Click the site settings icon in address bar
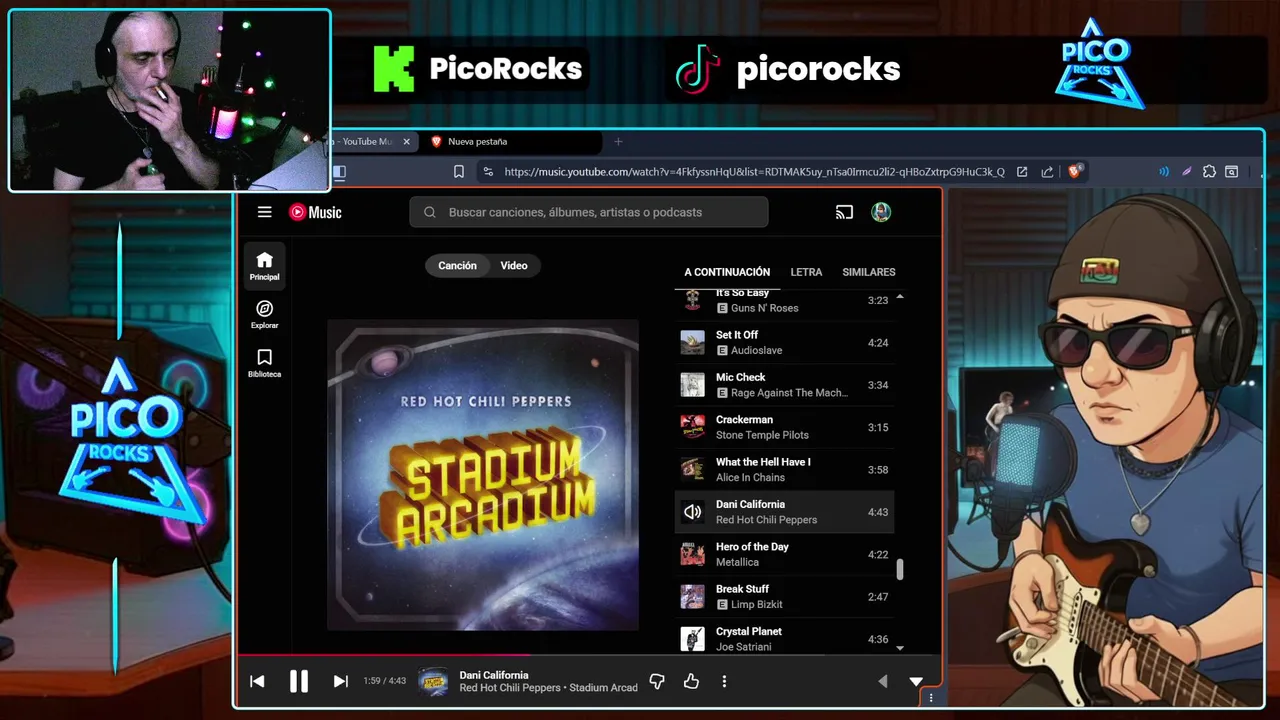The height and width of the screenshot is (720, 1280). 488,172
